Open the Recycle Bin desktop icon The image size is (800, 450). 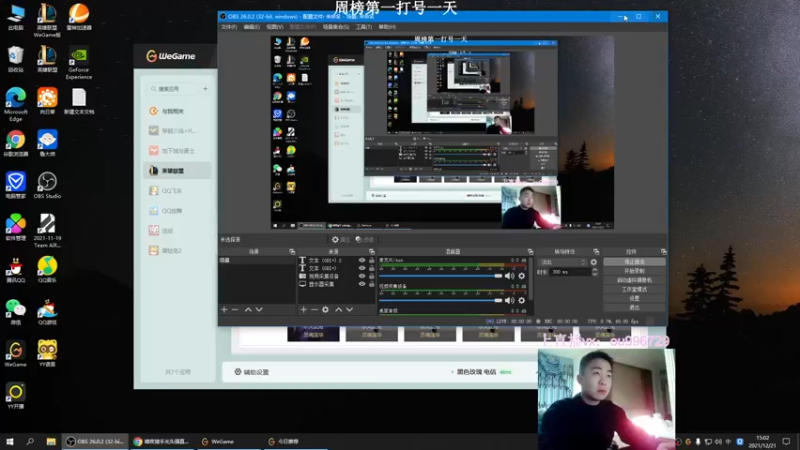pos(15,59)
